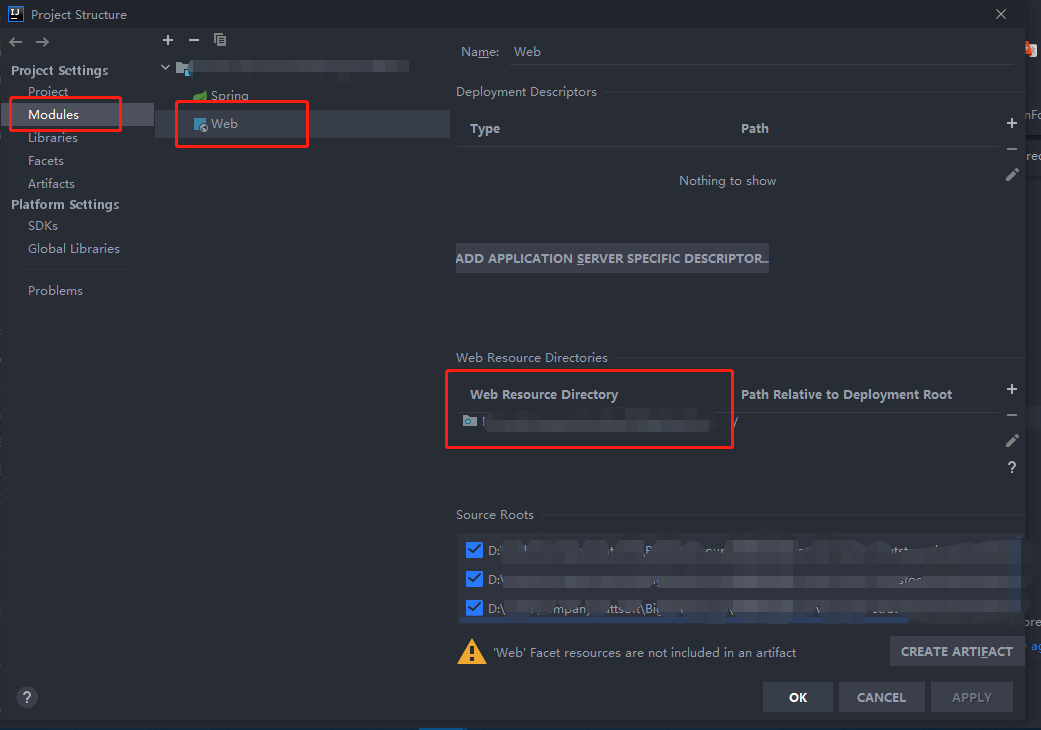
Task: Remove the web resource directory
Action: (x=1012, y=415)
